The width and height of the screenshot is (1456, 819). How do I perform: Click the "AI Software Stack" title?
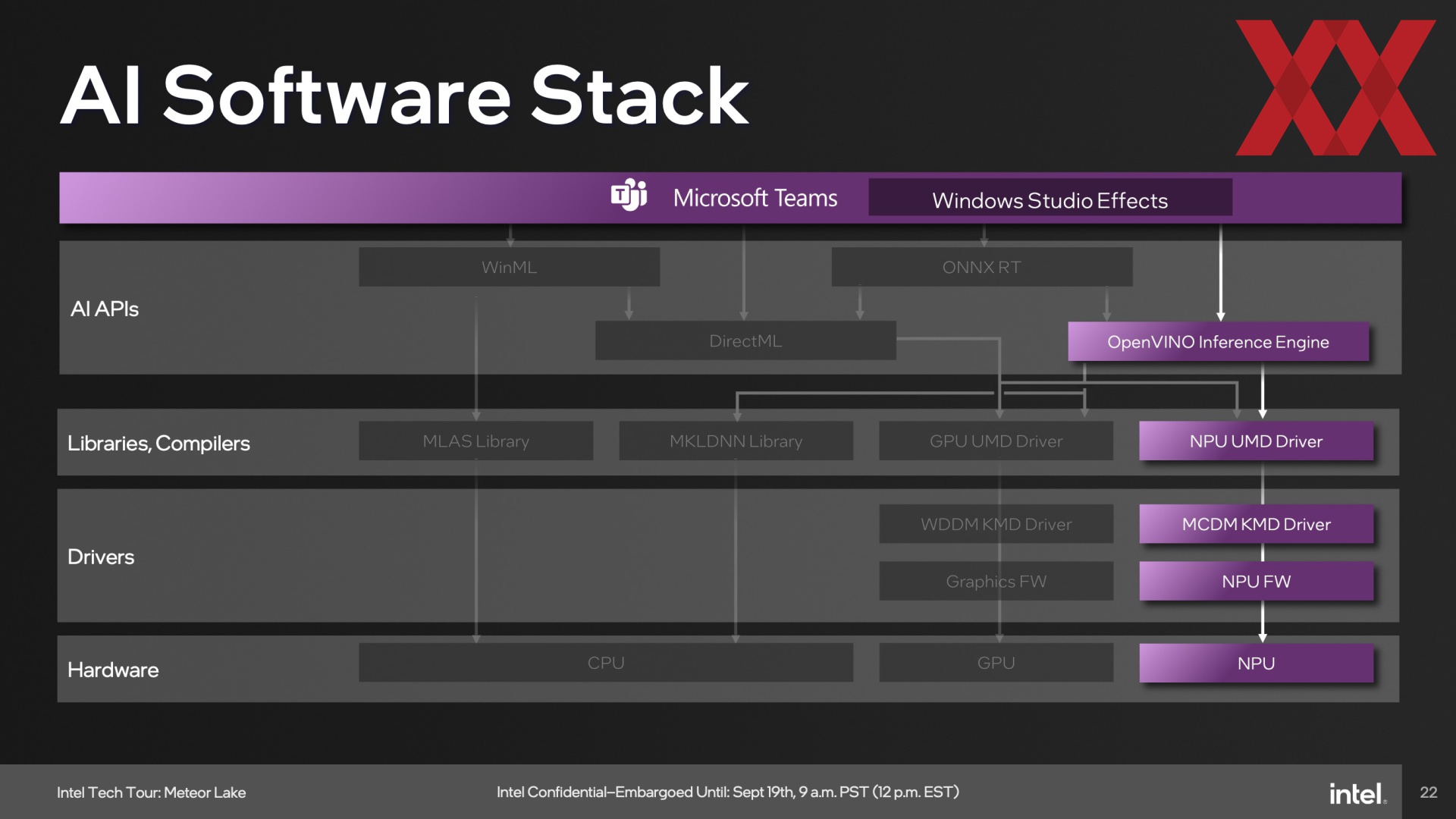click(405, 96)
